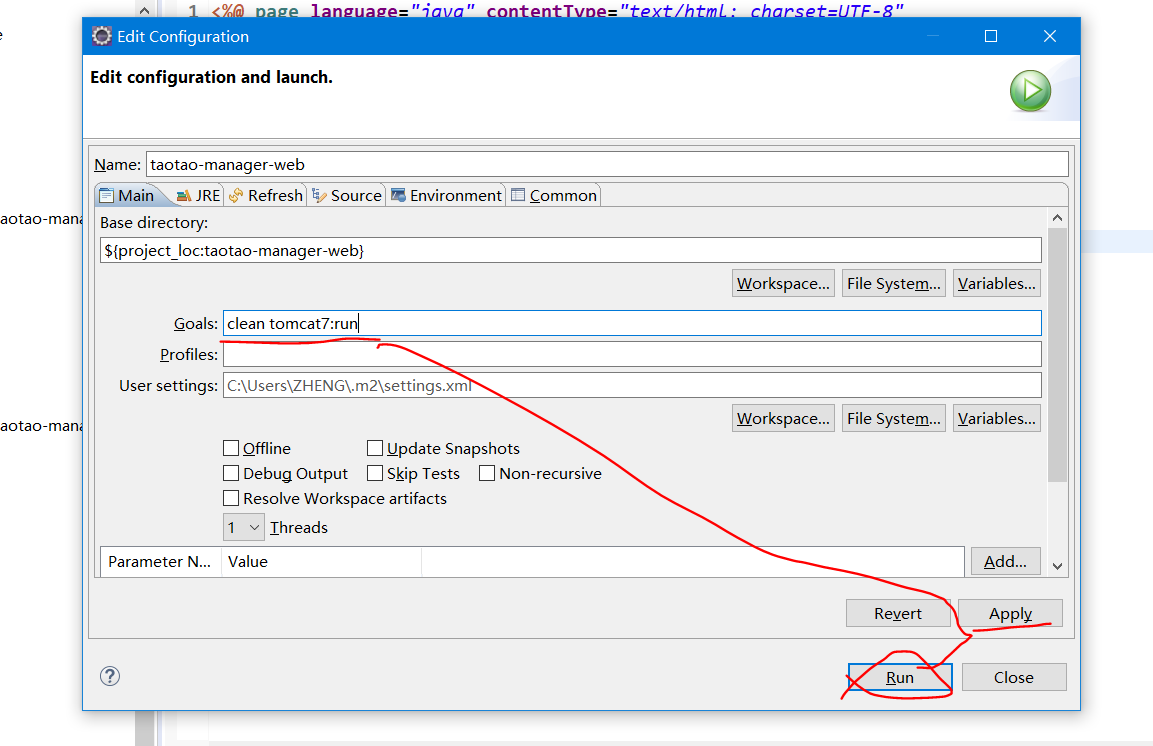Enable the Offline checkbox
Screen dimensions: 1153x746
[x=231, y=448]
